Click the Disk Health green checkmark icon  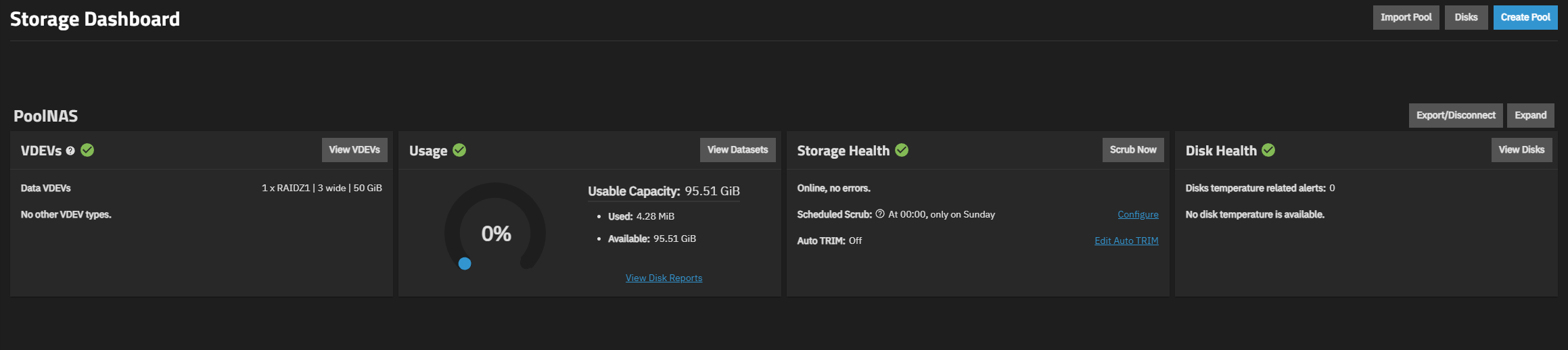click(x=1268, y=150)
